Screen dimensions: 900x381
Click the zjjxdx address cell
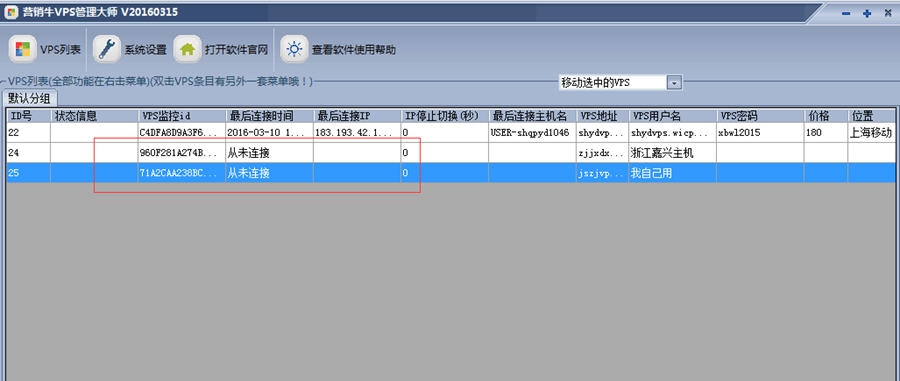602,153
